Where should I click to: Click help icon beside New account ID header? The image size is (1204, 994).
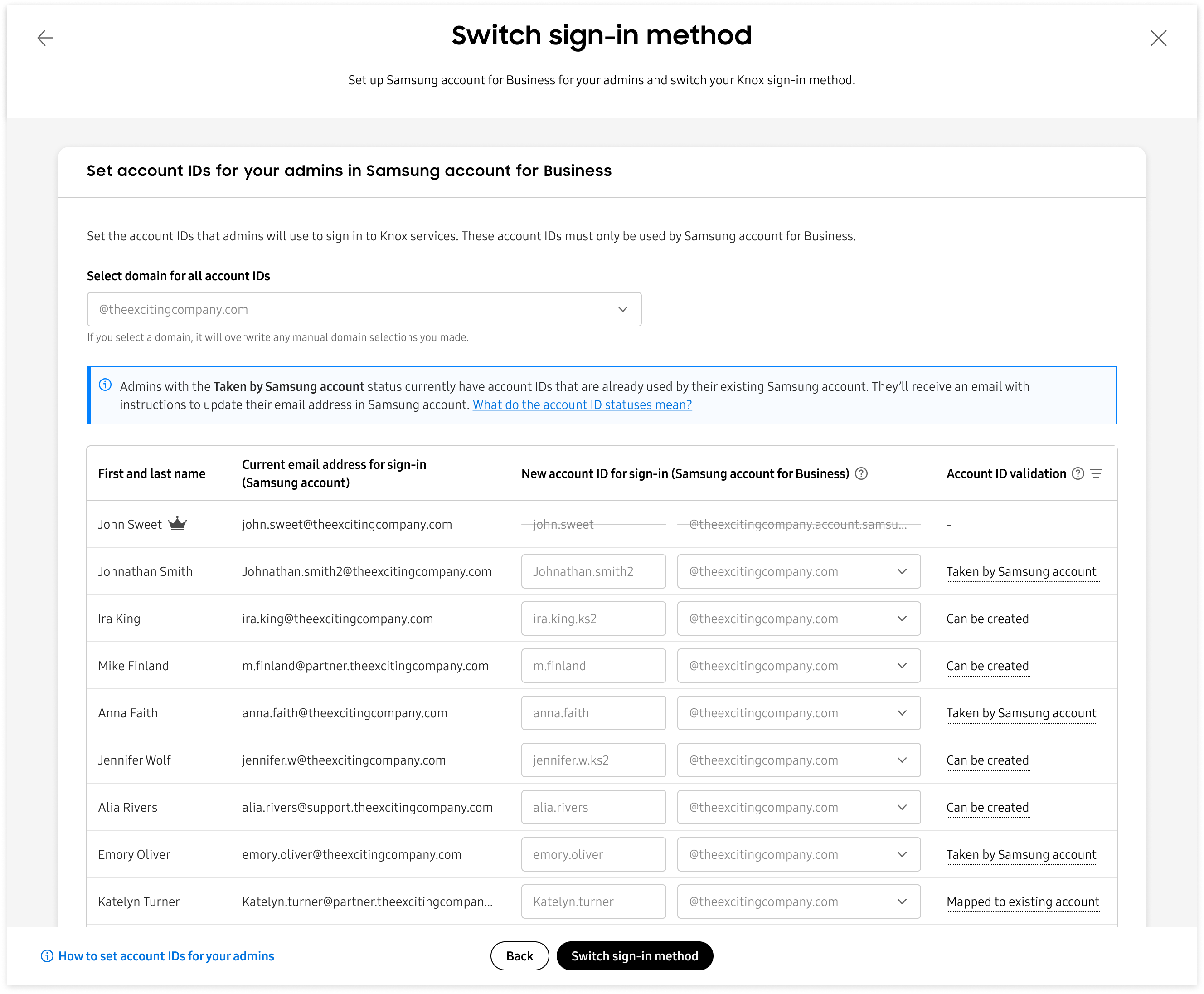[x=861, y=473]
